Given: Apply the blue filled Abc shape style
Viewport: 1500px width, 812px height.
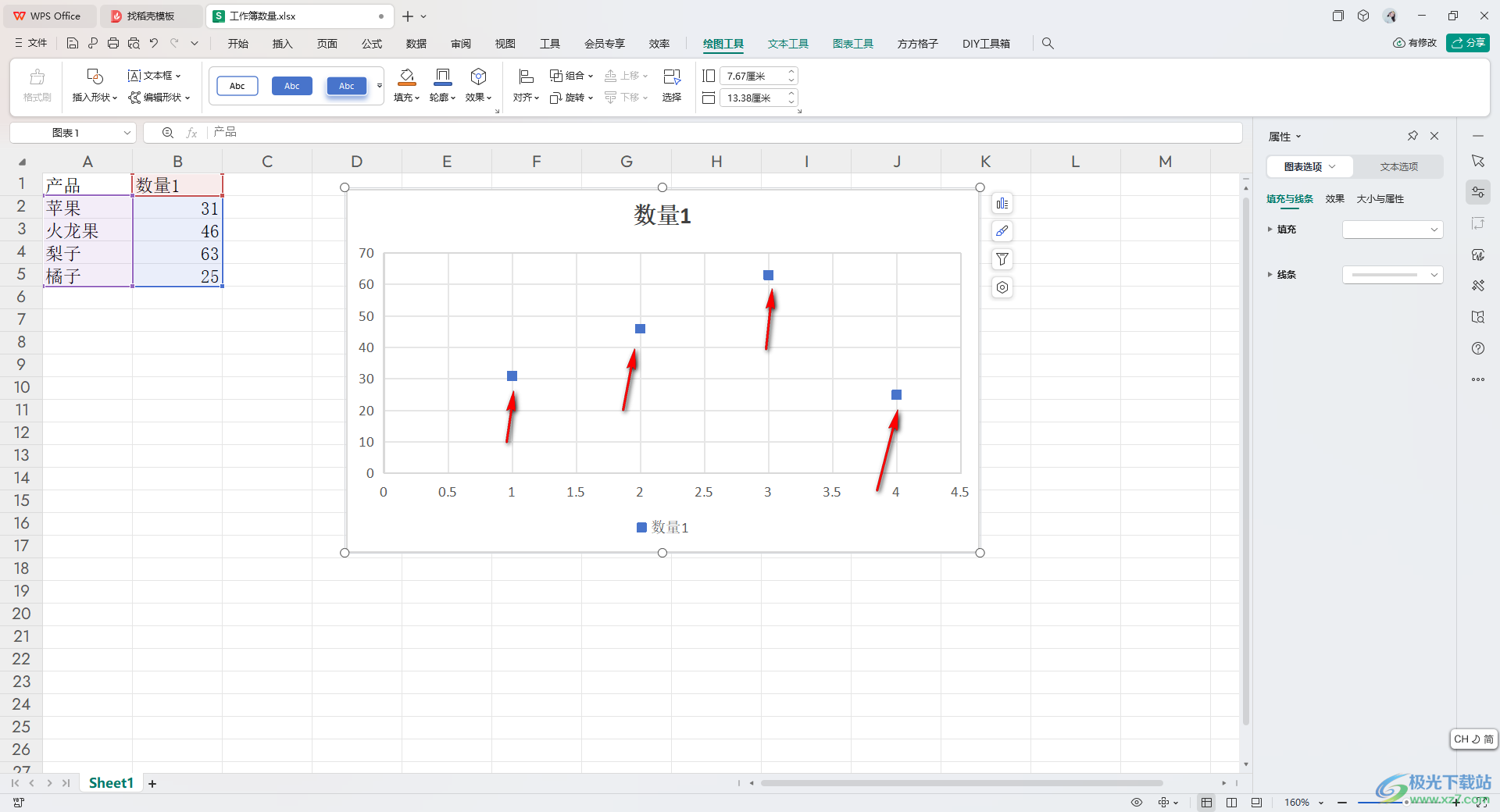Looking at the screenshot, I should coord(292,86).
